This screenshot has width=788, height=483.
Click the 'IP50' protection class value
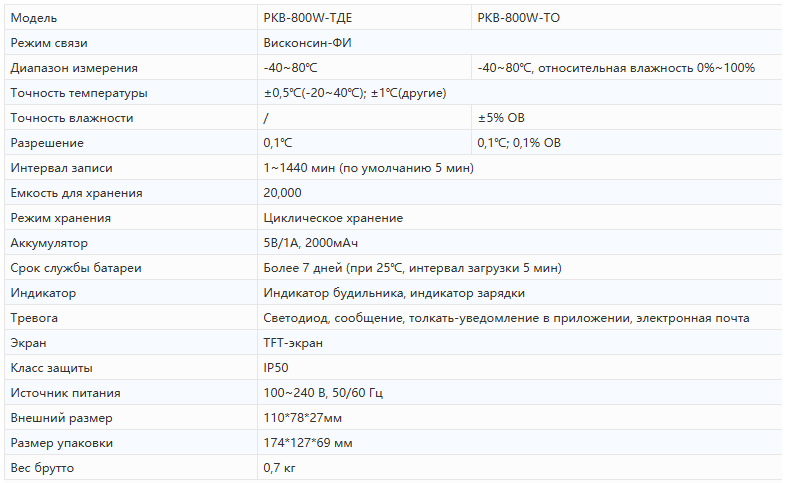click(276, 368)
